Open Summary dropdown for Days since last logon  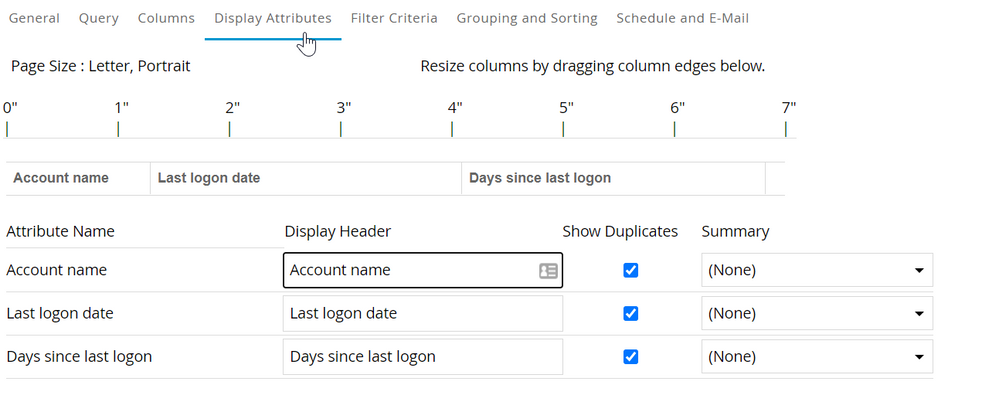pyautogui.click(x=816, y=357)
